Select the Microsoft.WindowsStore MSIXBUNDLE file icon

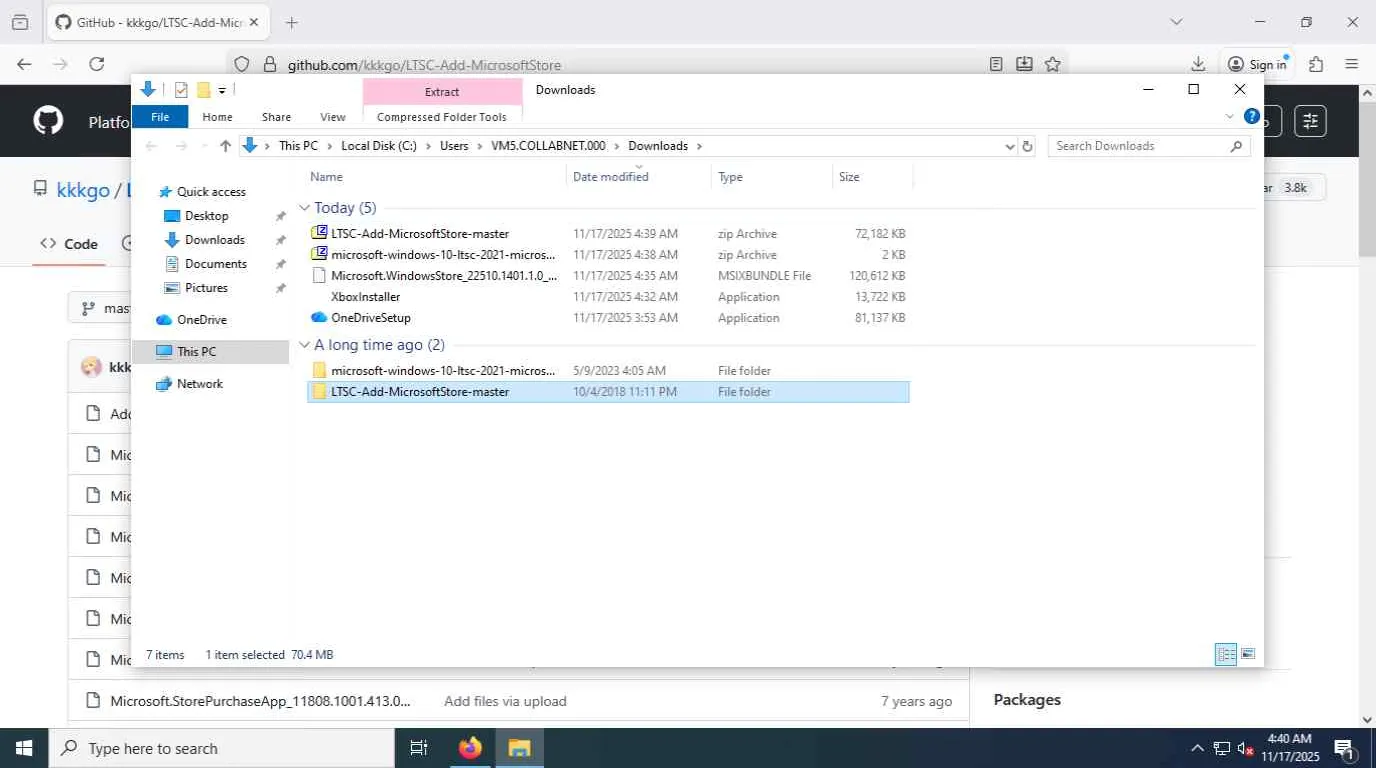tap(319, 275)
